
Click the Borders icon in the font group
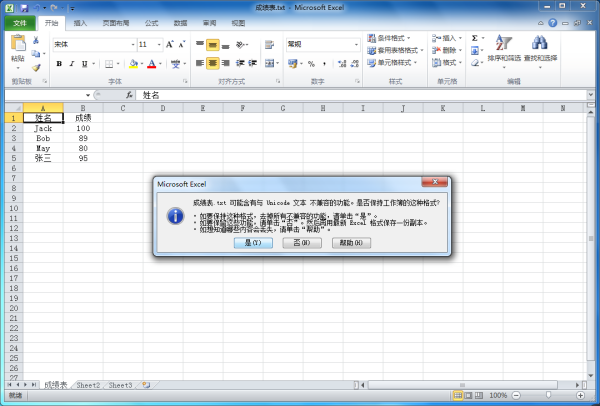109,64
